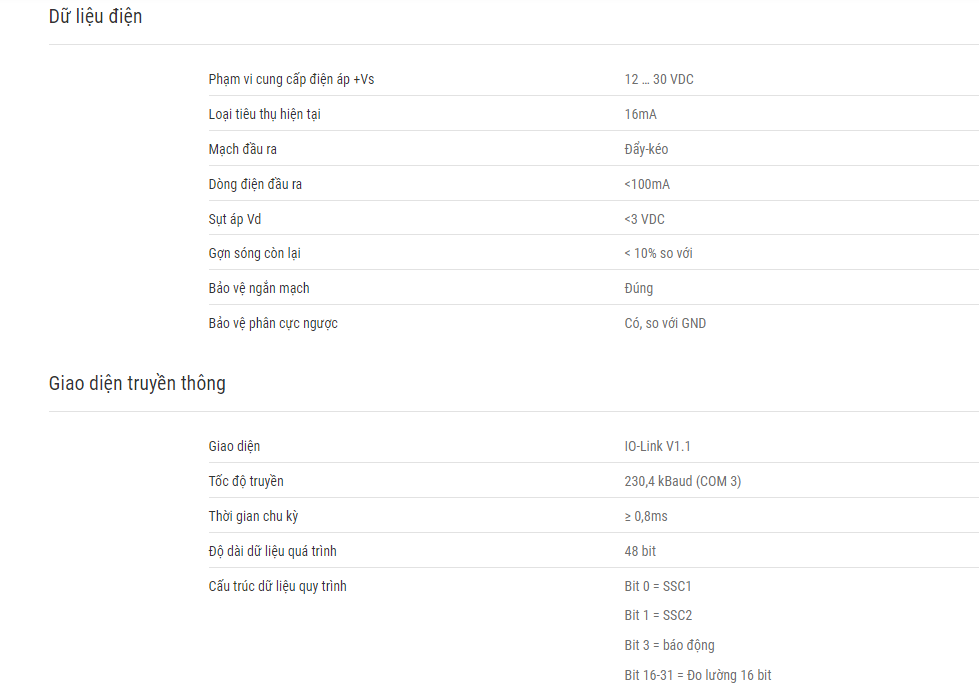Select the 'Bảo vệ ngắn mạch' label
The height and width of the screenshot is (691, 979).
(258, 288)
